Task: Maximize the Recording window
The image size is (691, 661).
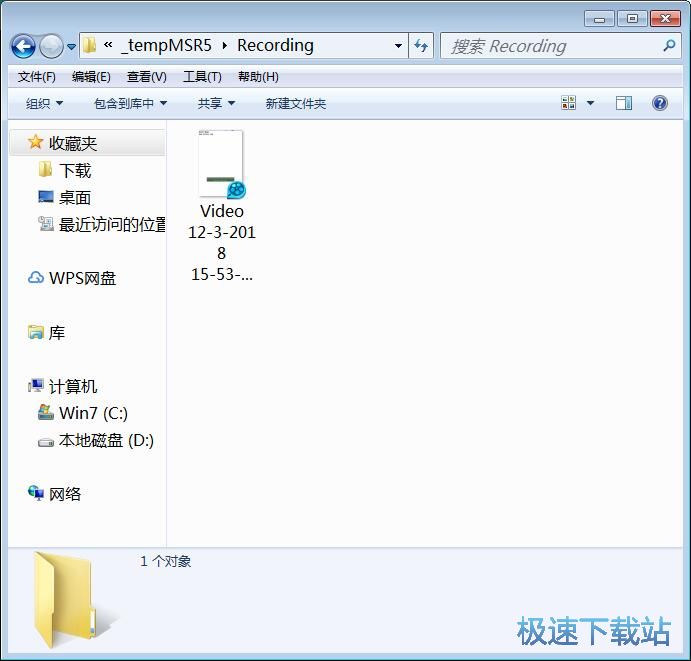Action: click(632, 19)
